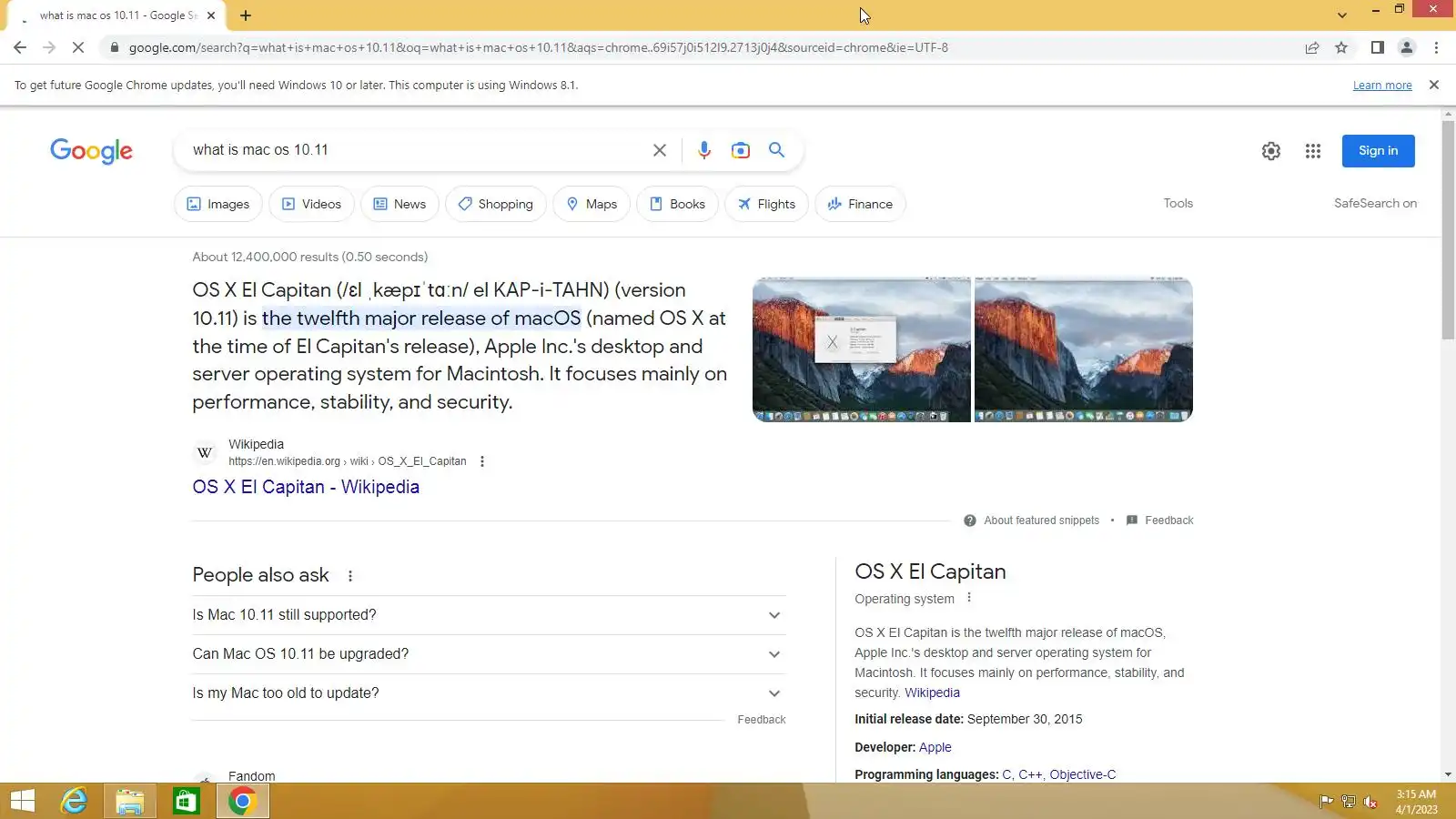Dismiss the Chrome update notification bar
This screenshot has width=1456, height=819.
tap(1434, 85)
